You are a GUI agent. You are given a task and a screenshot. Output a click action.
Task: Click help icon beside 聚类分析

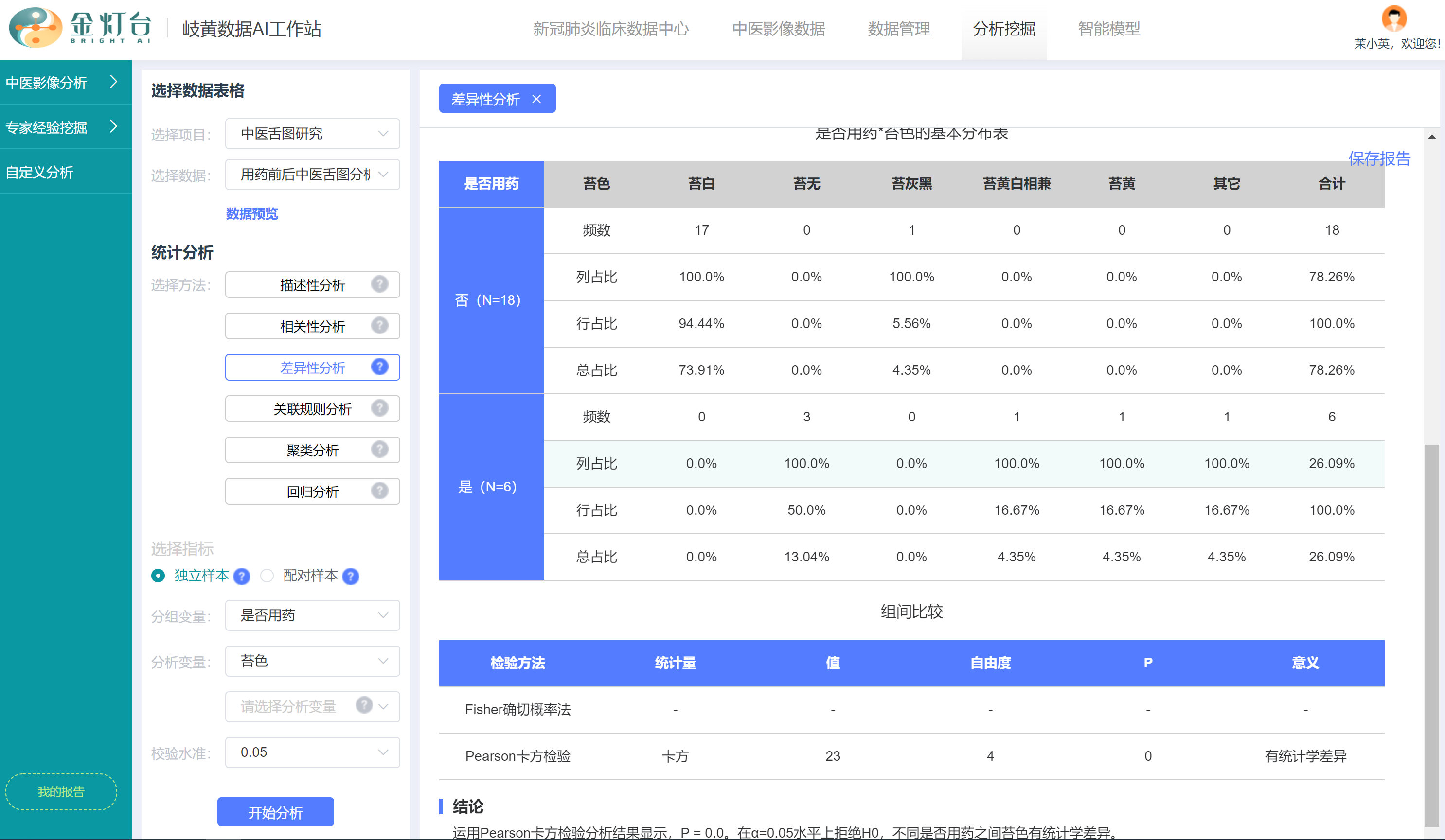point(379,449)
